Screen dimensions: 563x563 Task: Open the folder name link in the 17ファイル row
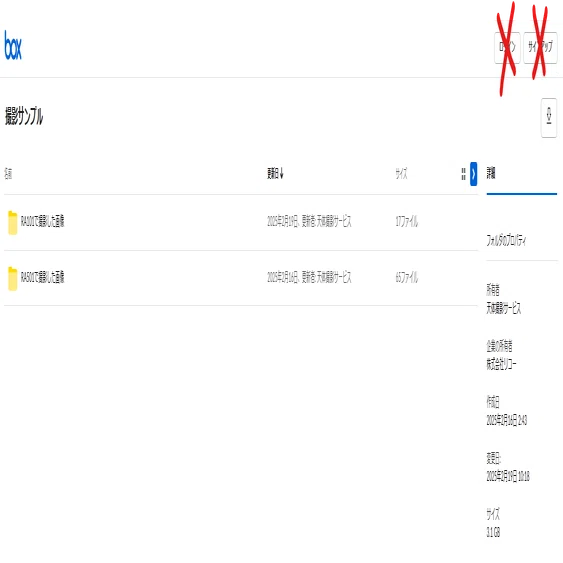(42, 221)
